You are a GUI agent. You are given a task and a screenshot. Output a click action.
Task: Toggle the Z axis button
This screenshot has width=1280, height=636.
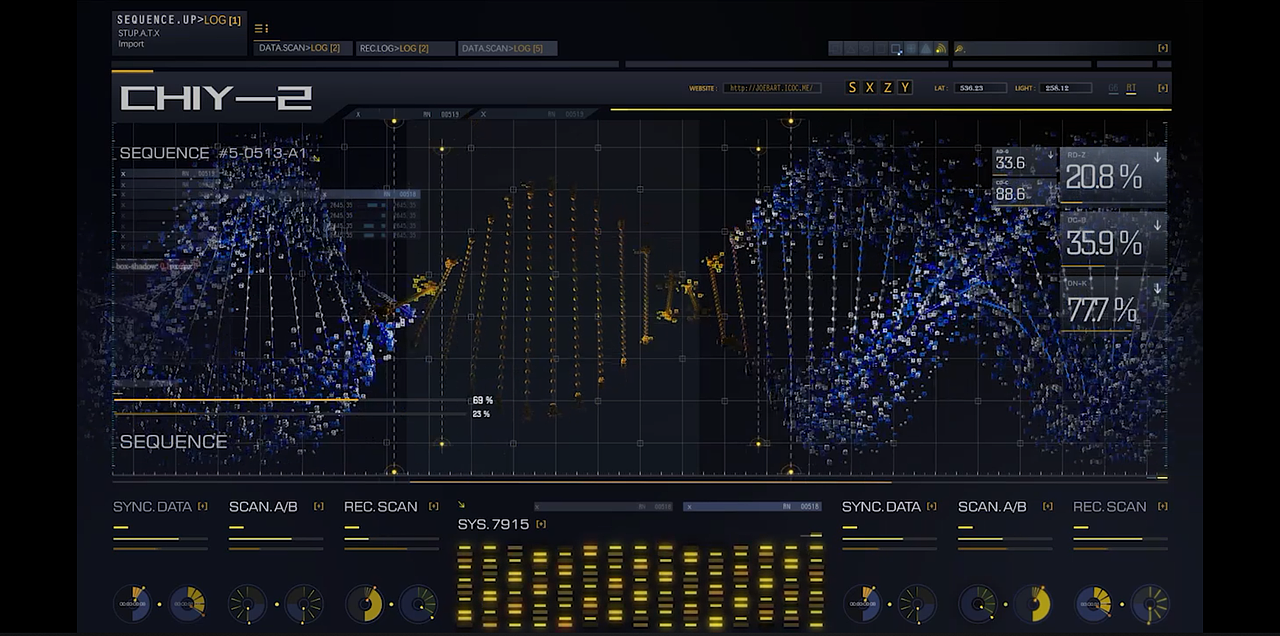[x=887, y=88]
